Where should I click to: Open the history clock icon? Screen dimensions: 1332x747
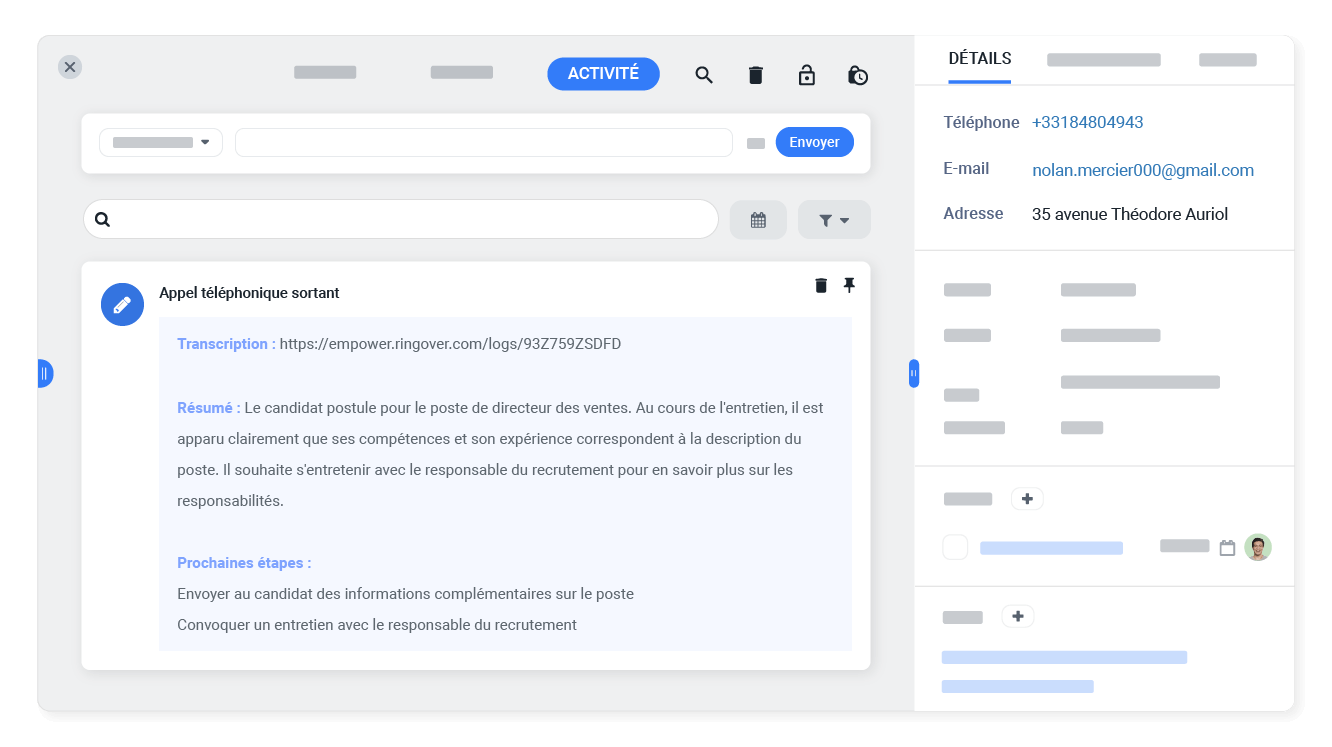(x=858, y=74)
